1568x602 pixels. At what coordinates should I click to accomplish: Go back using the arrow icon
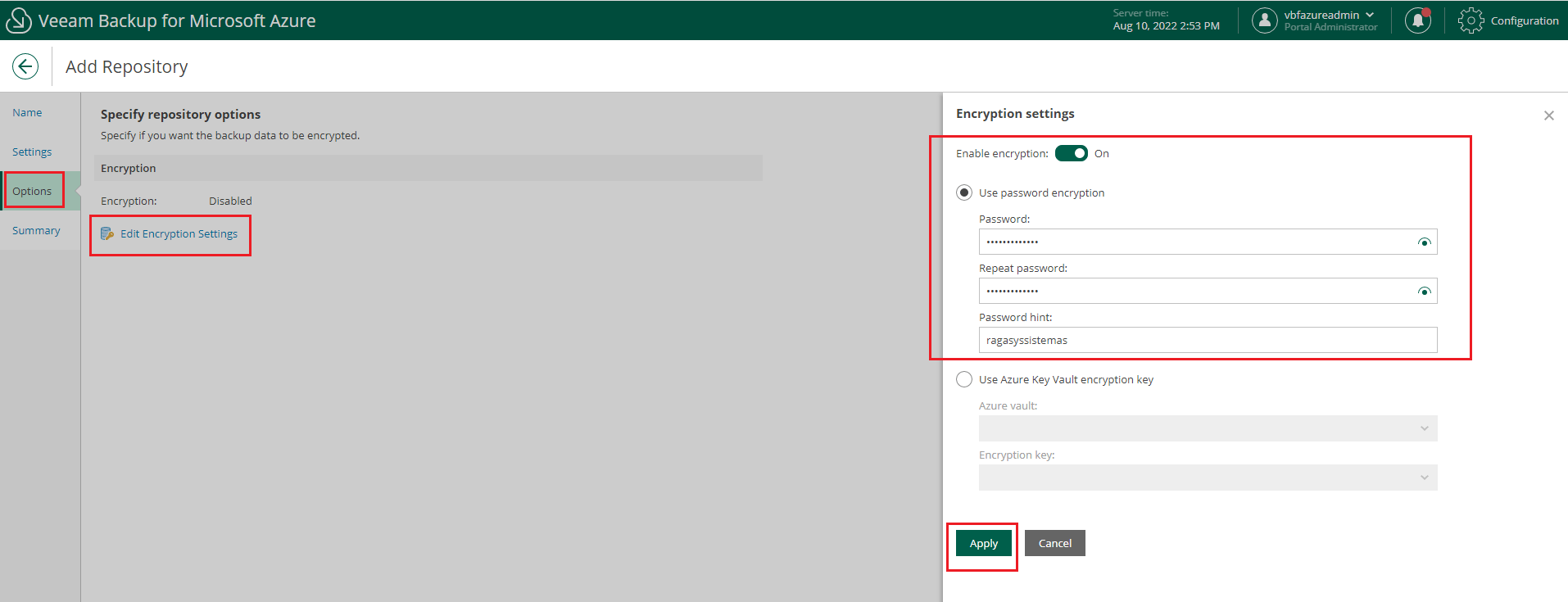tap(25, 66)
